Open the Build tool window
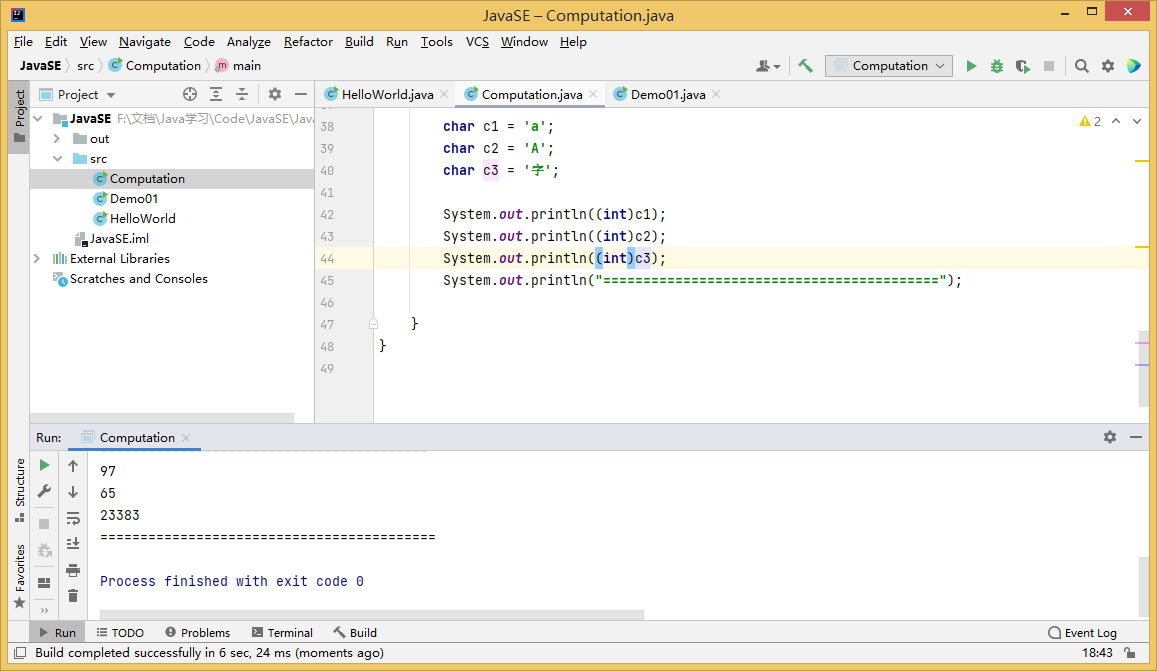Viewport: 1157px width, 671px height. pyautogui.click(x=355, y=633)
